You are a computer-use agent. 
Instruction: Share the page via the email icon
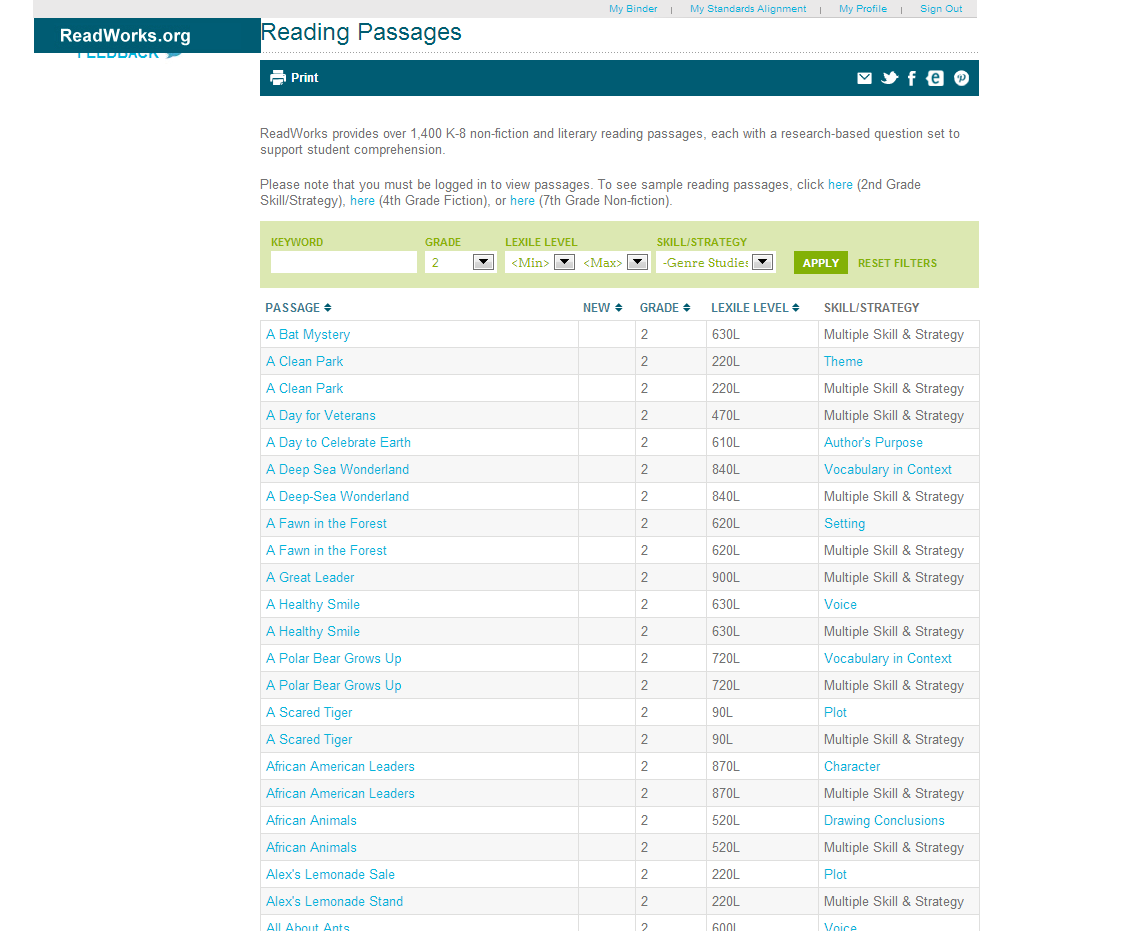[x=864, y=77]
